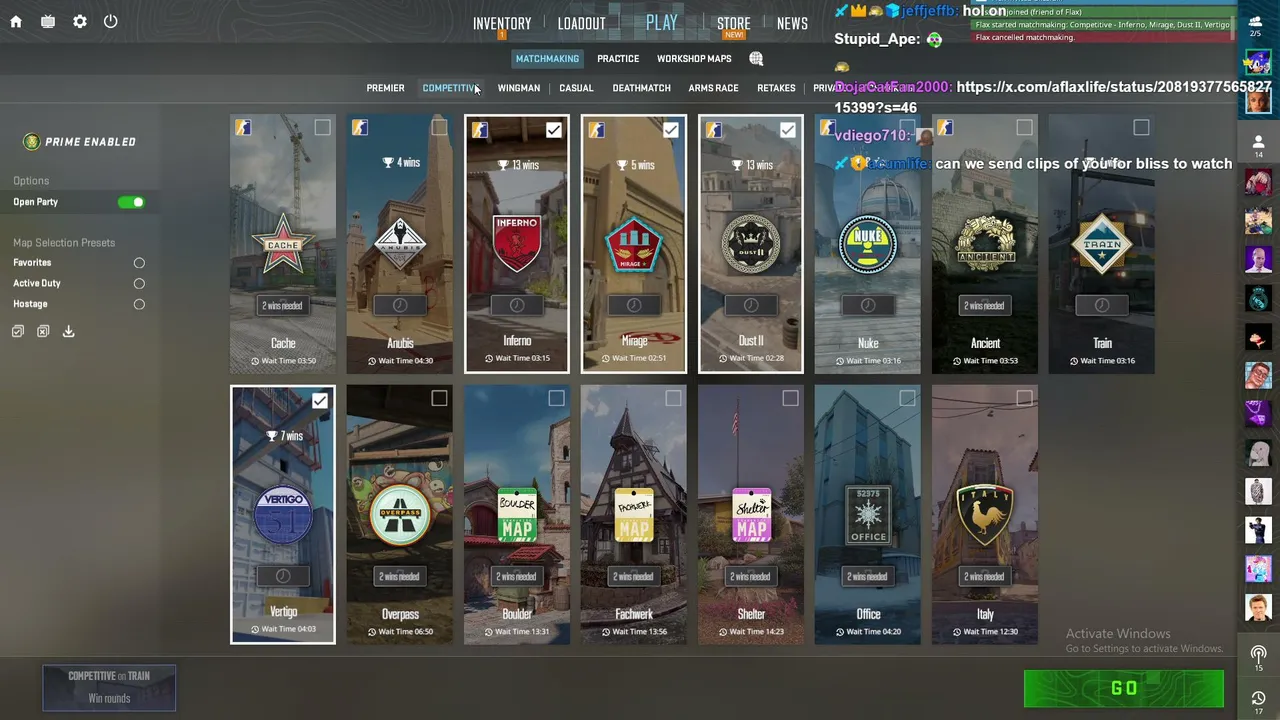Click the Italy rooster badge
This screenshot has width=1280, height=720.
pos(985,515)
